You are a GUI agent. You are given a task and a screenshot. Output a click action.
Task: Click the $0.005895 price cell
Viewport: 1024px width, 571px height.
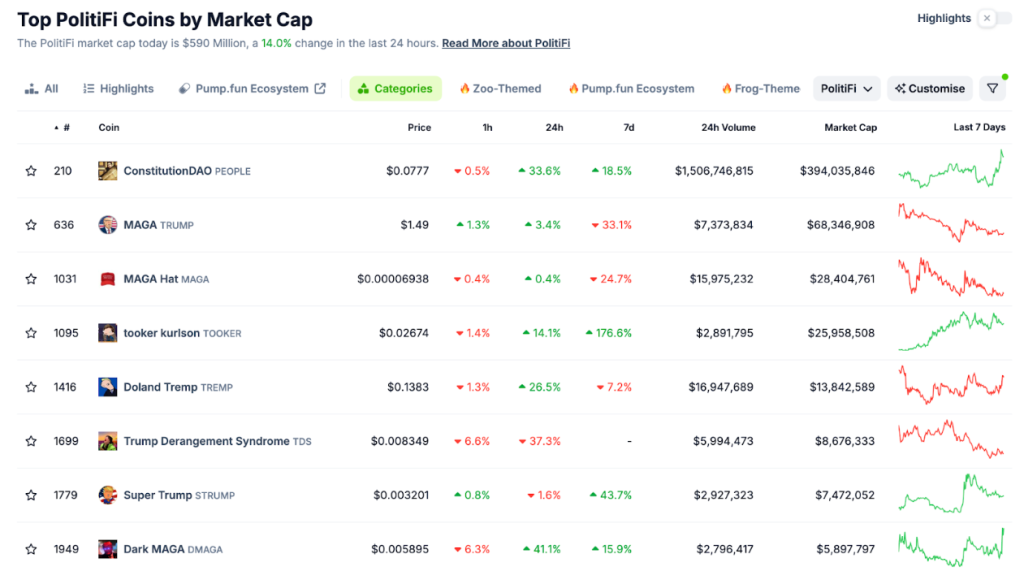tap(400, 549)
